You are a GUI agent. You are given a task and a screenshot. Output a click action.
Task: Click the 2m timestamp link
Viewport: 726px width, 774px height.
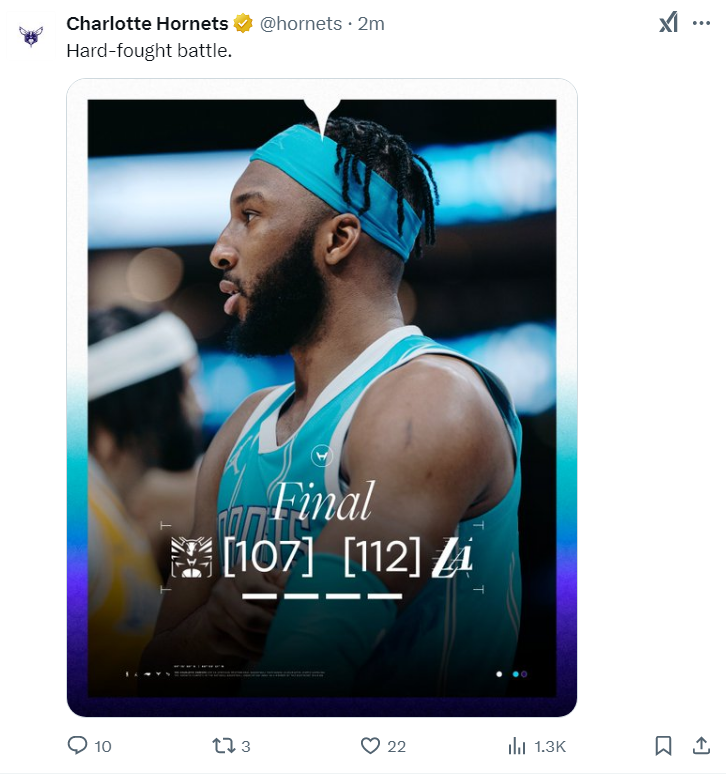[x=371, y=23]
